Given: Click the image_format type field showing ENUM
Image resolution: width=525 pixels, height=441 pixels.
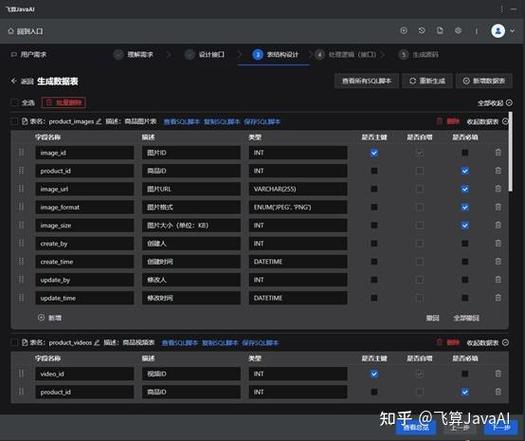Looking at the screenshot, I should tap(298, 207).
